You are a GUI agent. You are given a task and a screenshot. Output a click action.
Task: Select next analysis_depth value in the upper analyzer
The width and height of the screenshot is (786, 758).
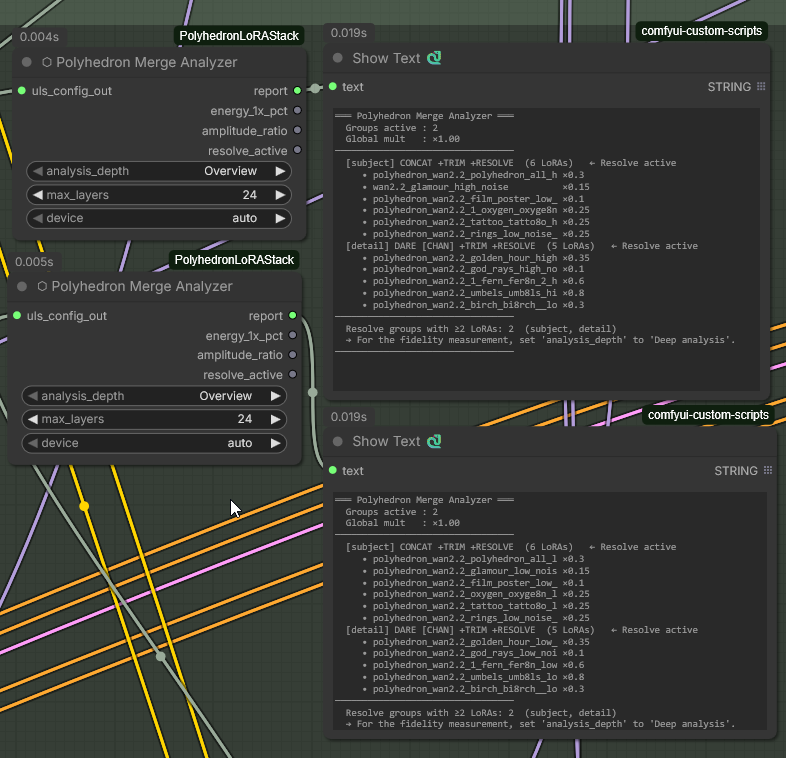[280, 171]
